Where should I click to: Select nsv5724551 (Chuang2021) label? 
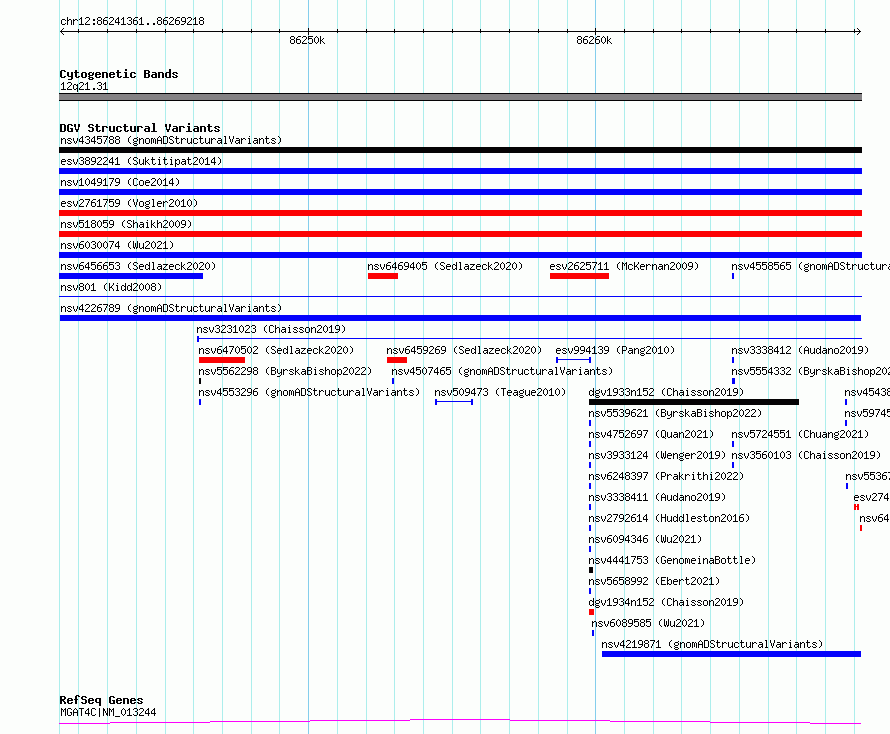800,434
